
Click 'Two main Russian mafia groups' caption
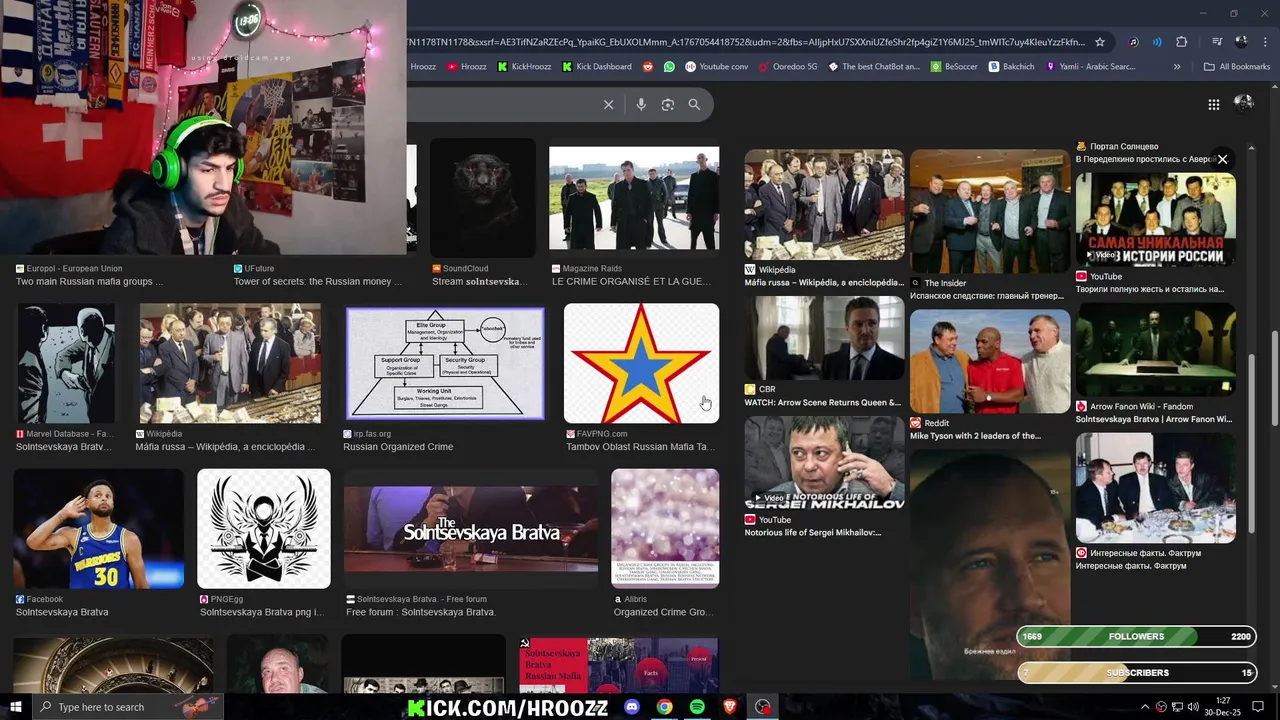click(89, 282)
